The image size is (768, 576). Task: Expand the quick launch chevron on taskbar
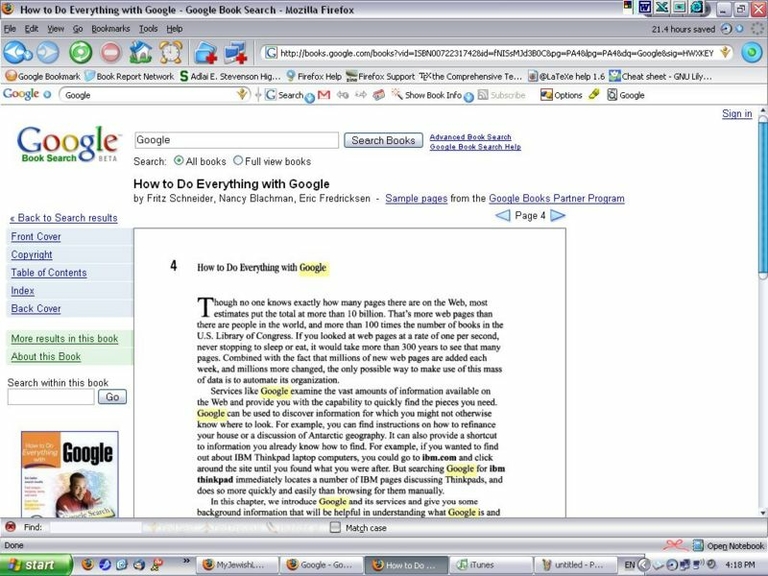pyautogui.click(x=186, y=561)
